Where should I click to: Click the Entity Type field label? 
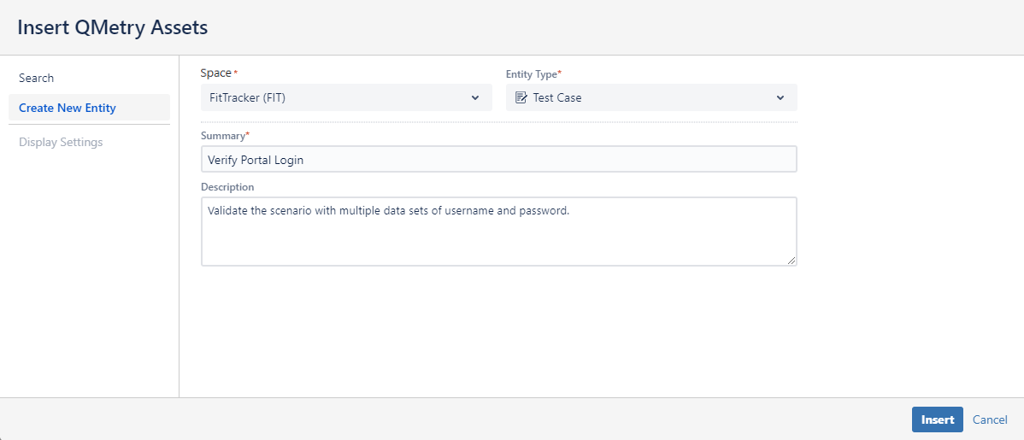(x=531, y=74)
